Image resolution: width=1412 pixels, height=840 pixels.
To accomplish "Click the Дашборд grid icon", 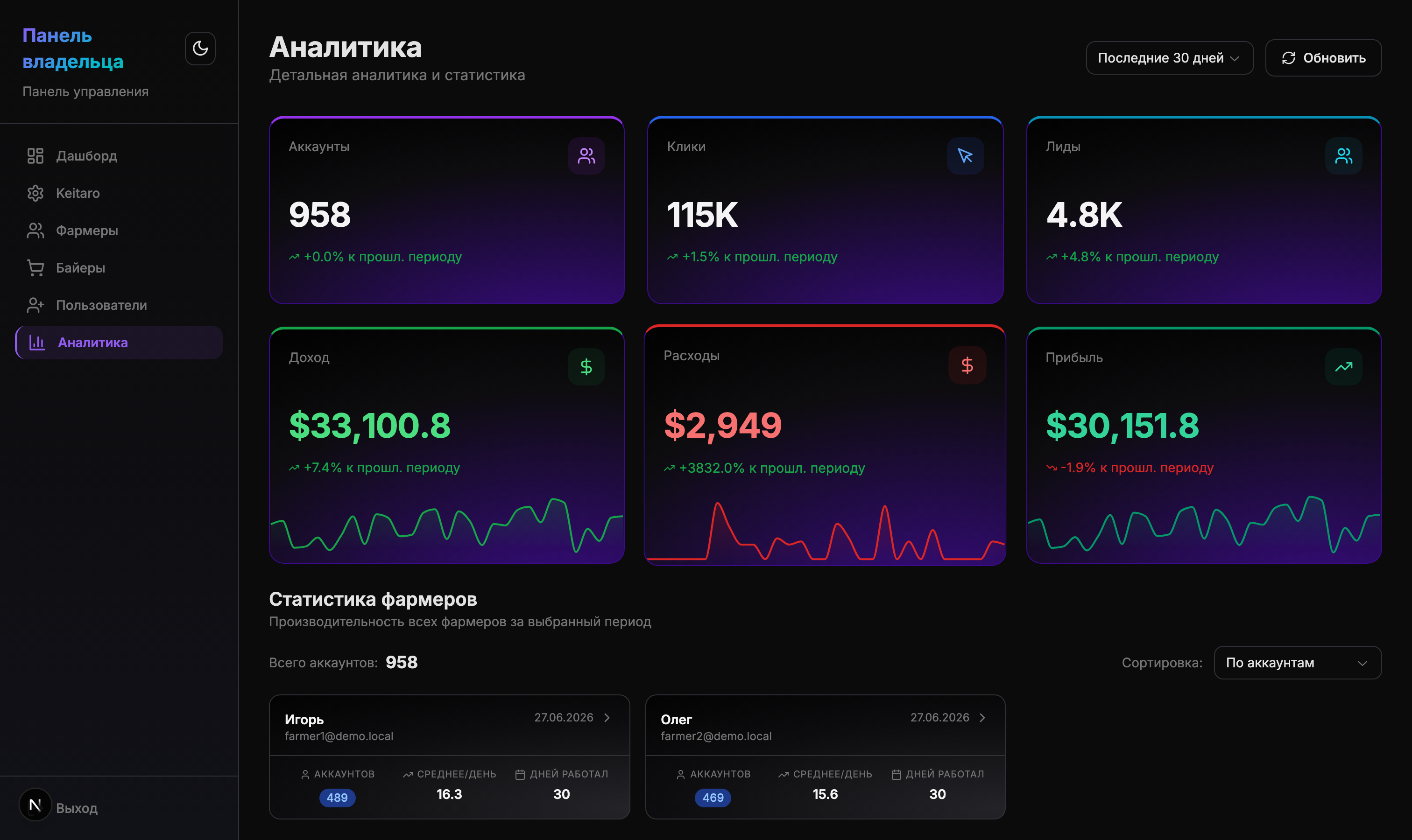I will tap(35, 156).
